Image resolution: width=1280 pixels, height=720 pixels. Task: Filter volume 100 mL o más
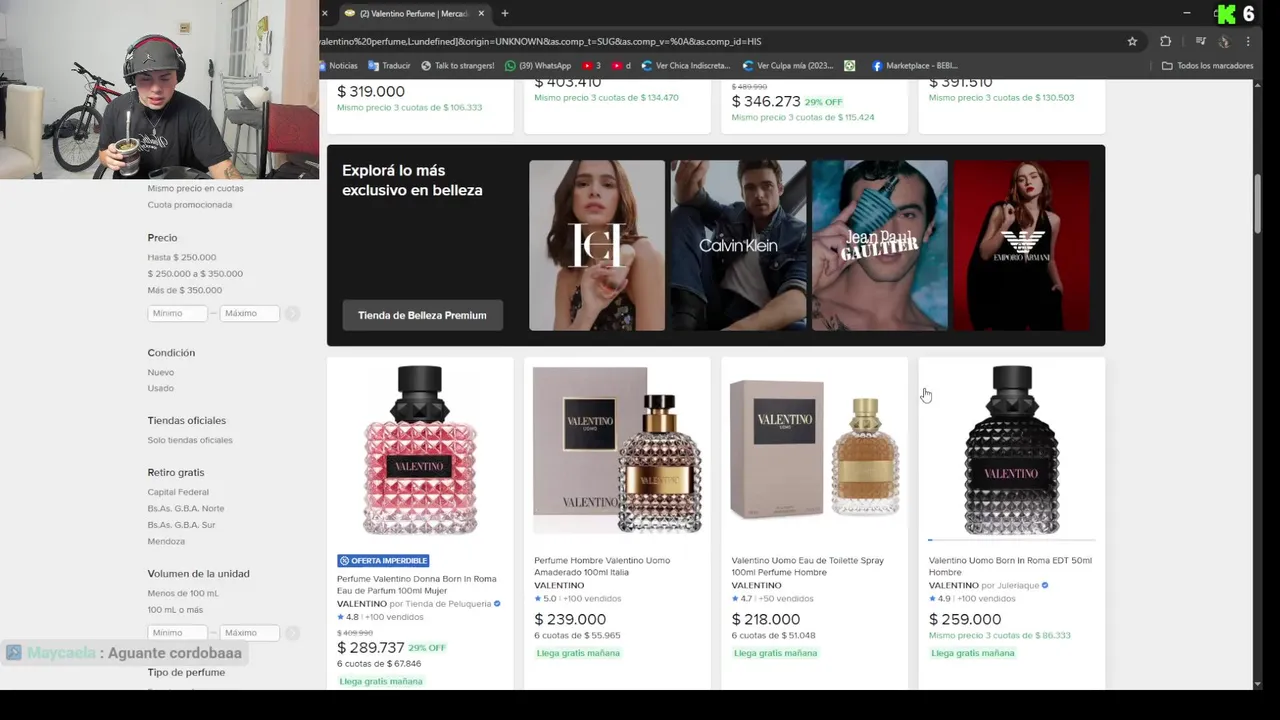(175, 610)
